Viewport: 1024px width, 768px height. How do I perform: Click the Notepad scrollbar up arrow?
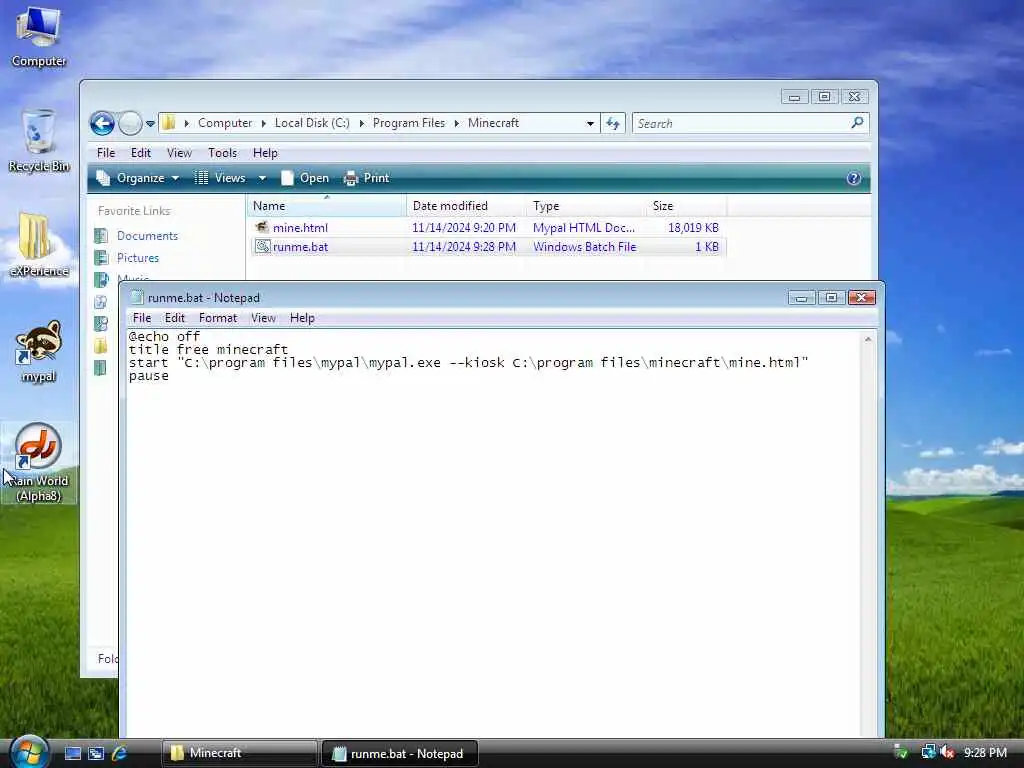click(x=868, y=339)
